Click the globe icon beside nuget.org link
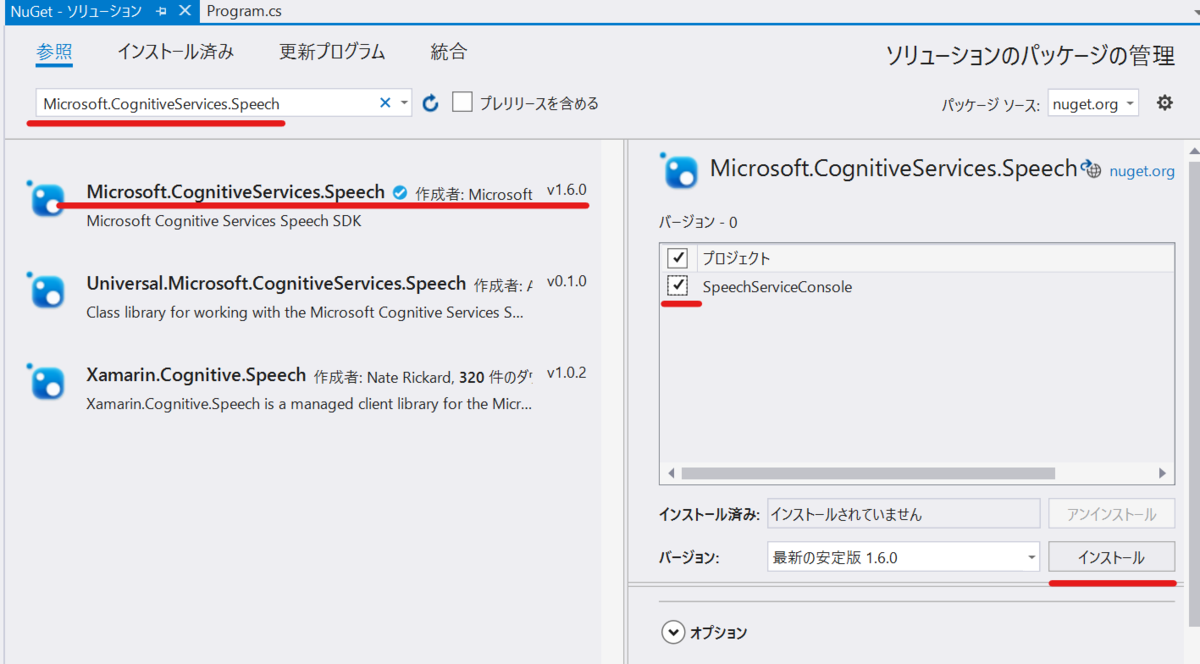The height and width of the screenshot is (664, 1200). [x=1092, y=170]
